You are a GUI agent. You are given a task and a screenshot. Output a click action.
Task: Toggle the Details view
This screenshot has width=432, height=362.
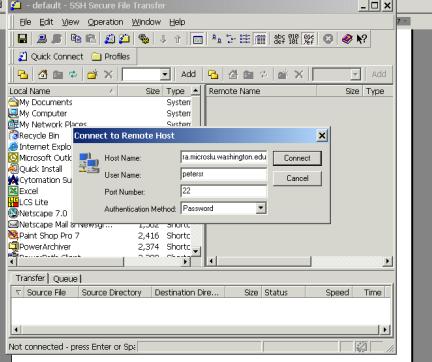(x=260, y=39)
